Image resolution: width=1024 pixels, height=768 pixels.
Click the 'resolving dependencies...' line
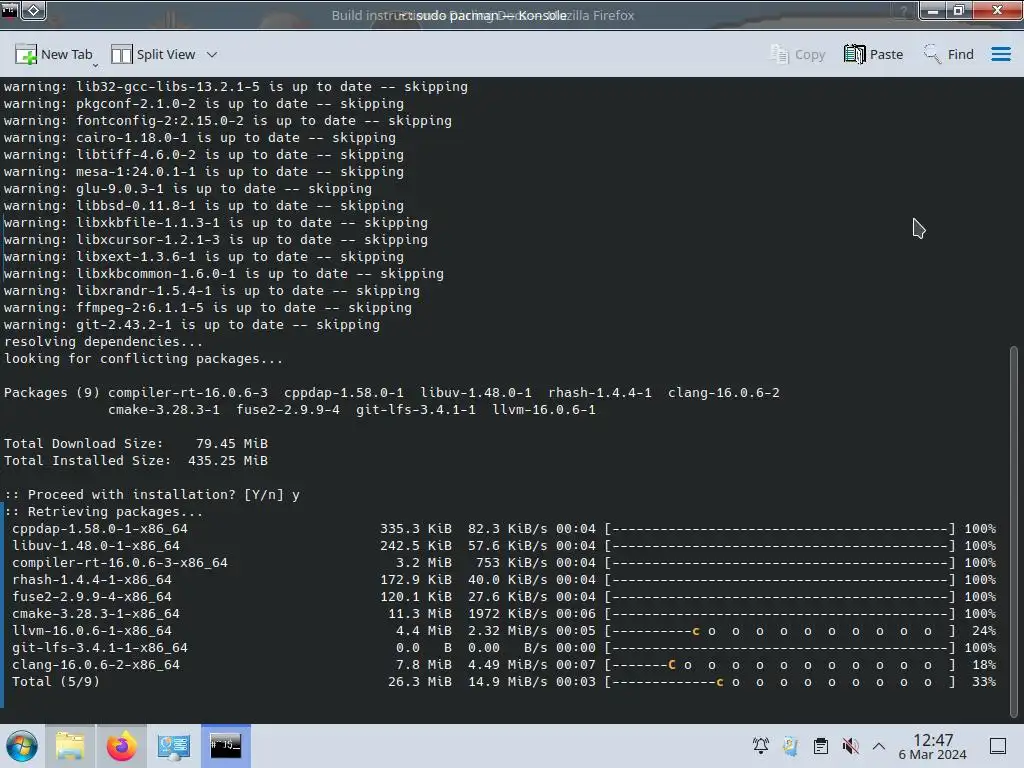point(103,342)
